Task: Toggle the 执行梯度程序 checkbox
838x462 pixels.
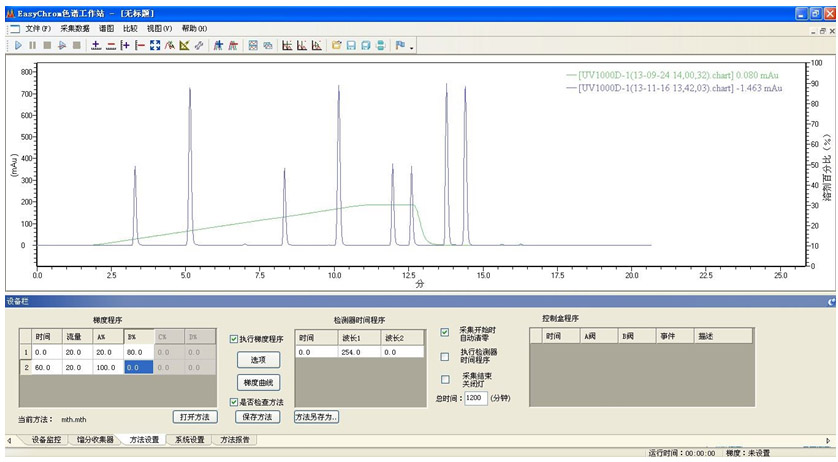Action: 234,339
